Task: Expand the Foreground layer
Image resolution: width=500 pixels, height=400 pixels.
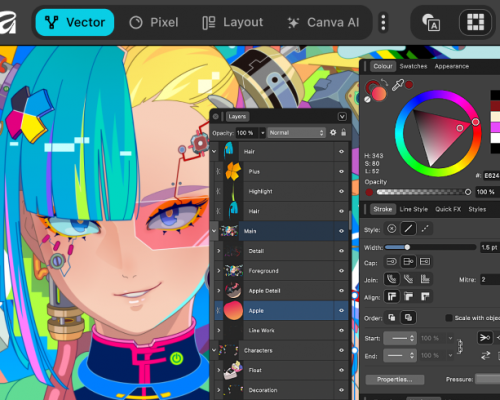Action: click(x=219, y=271)
